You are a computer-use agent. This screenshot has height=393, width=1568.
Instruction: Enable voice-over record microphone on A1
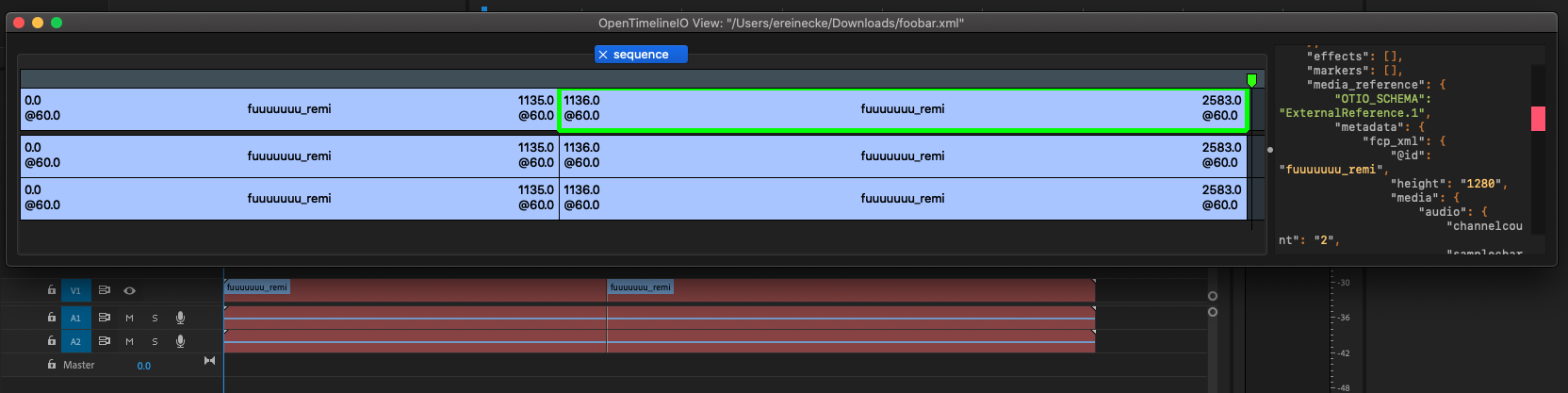coord(180,318)
